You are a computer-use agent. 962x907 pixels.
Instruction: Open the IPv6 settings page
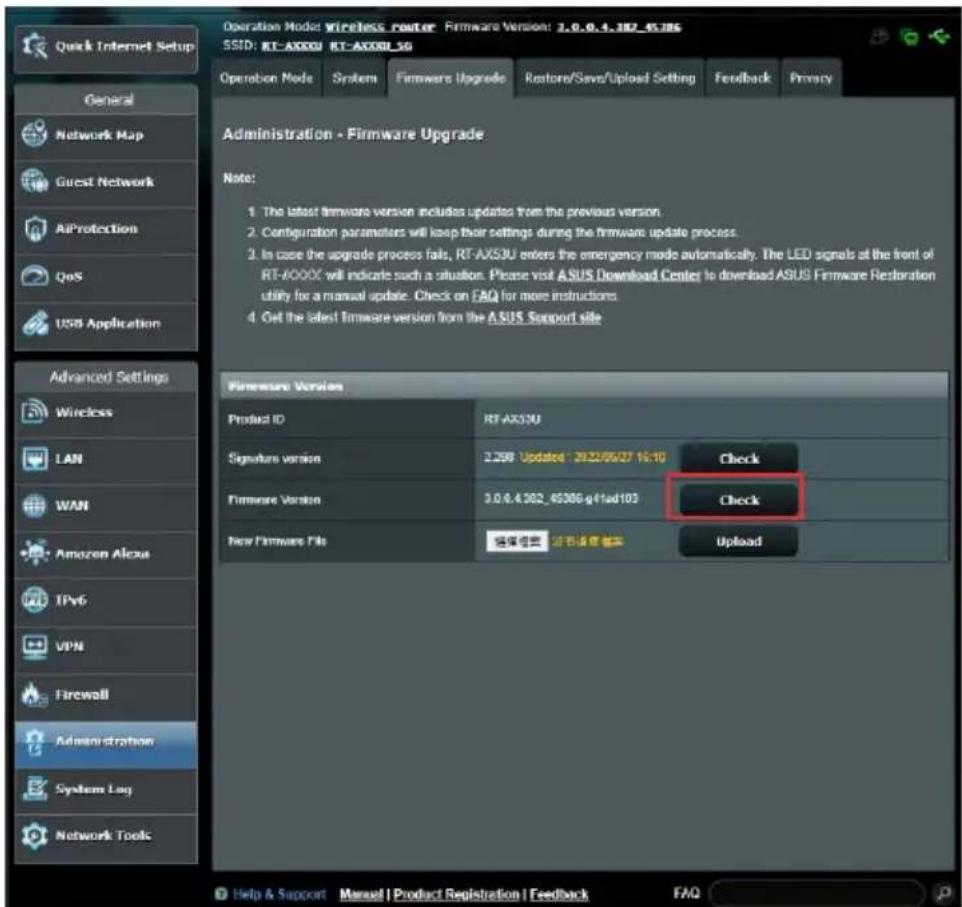pos(106,600)
